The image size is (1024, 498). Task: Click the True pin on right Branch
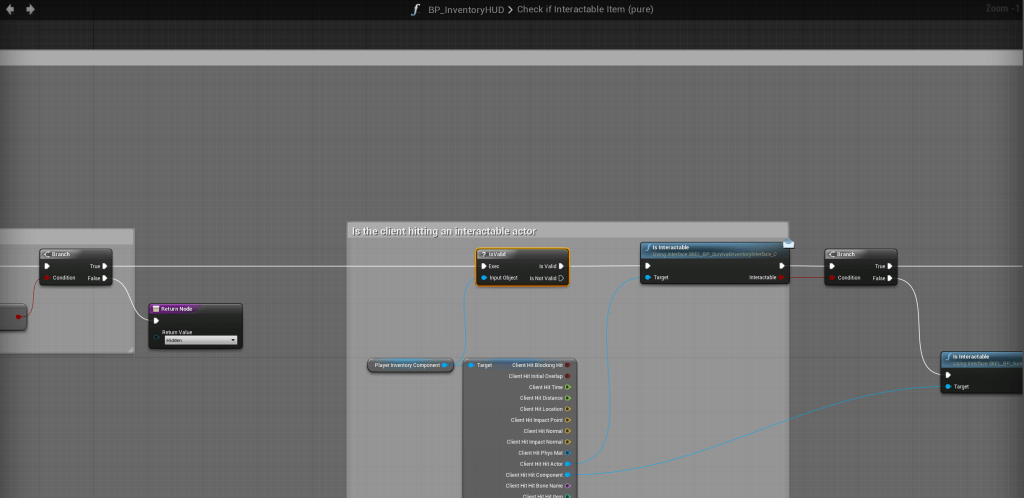[x=889, y=266]
